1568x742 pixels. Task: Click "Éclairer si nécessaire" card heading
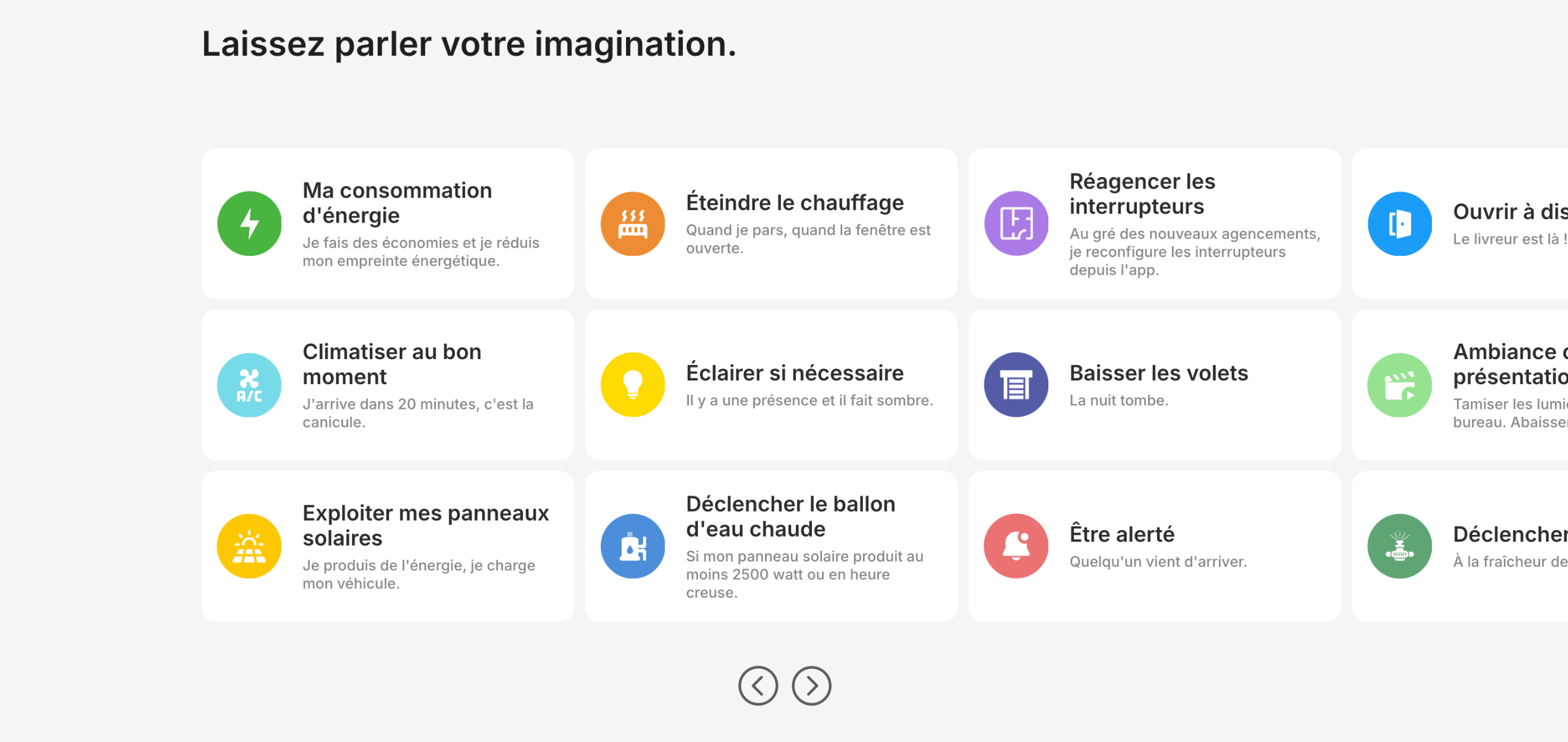point(794,373)
